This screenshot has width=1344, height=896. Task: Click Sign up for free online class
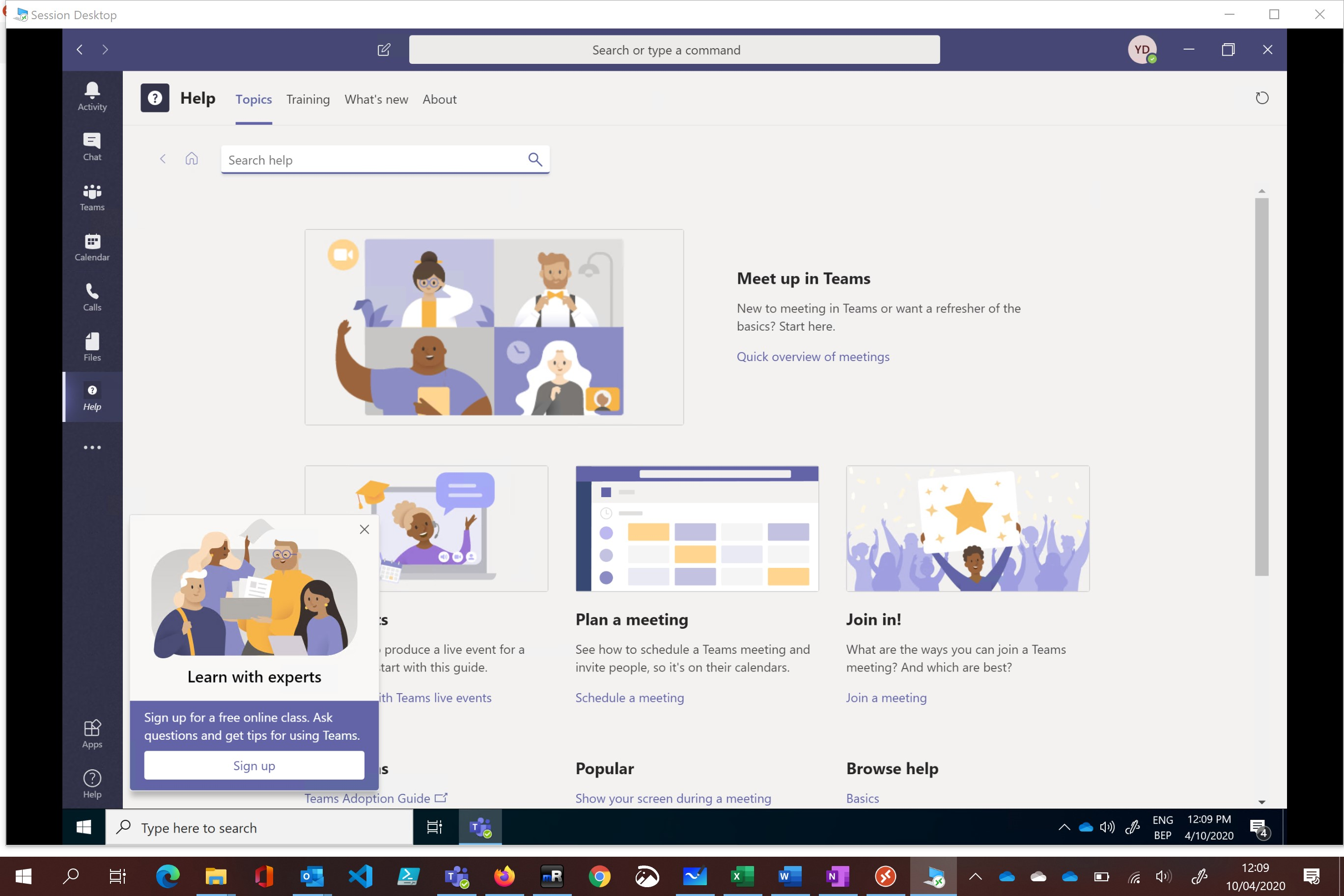click(x=254, y=765)
